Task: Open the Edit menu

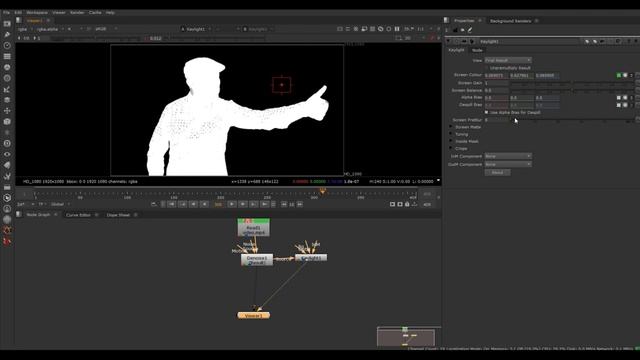Action: [18, 13]
